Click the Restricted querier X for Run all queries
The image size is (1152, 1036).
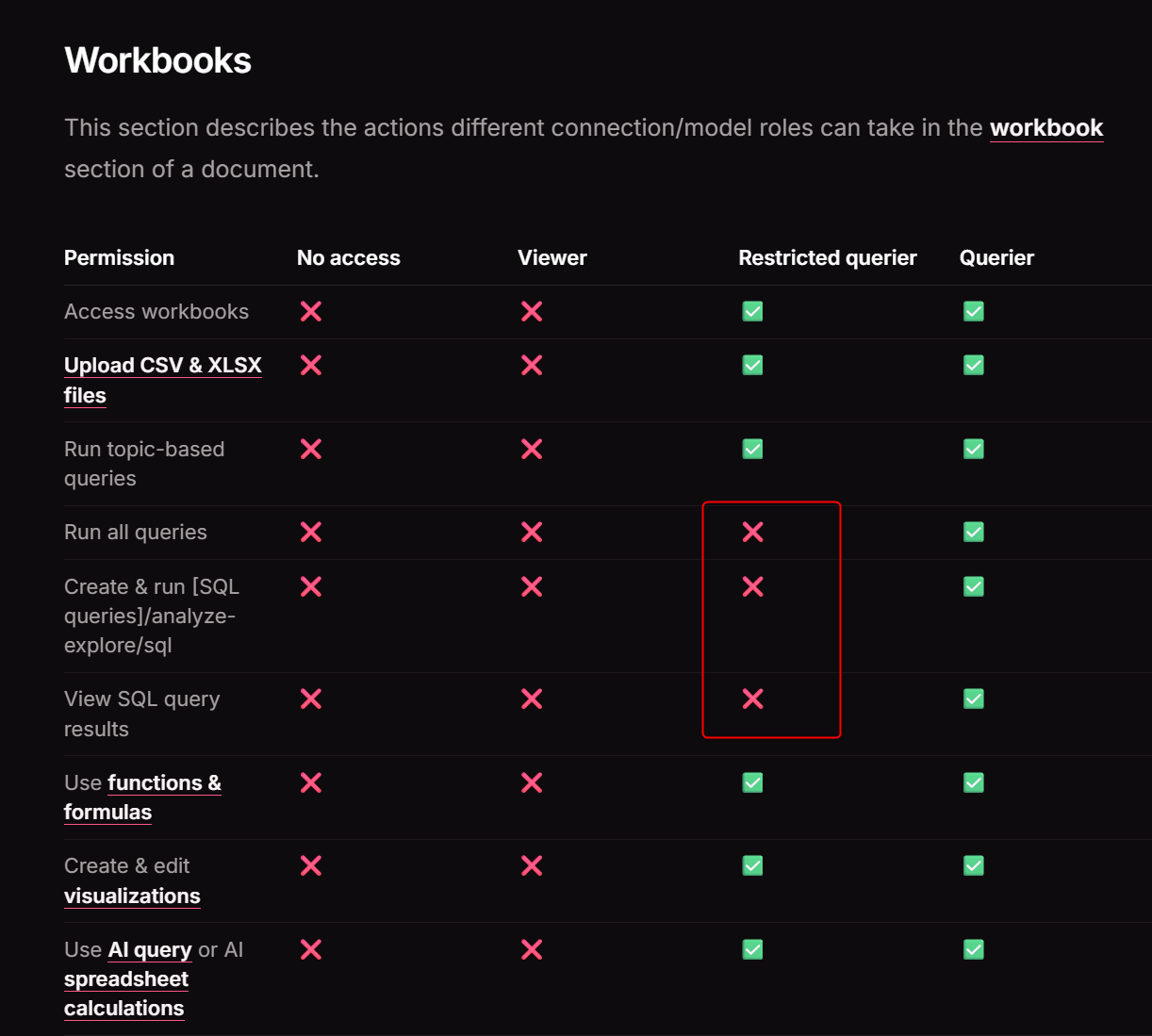tap(752, 533)
